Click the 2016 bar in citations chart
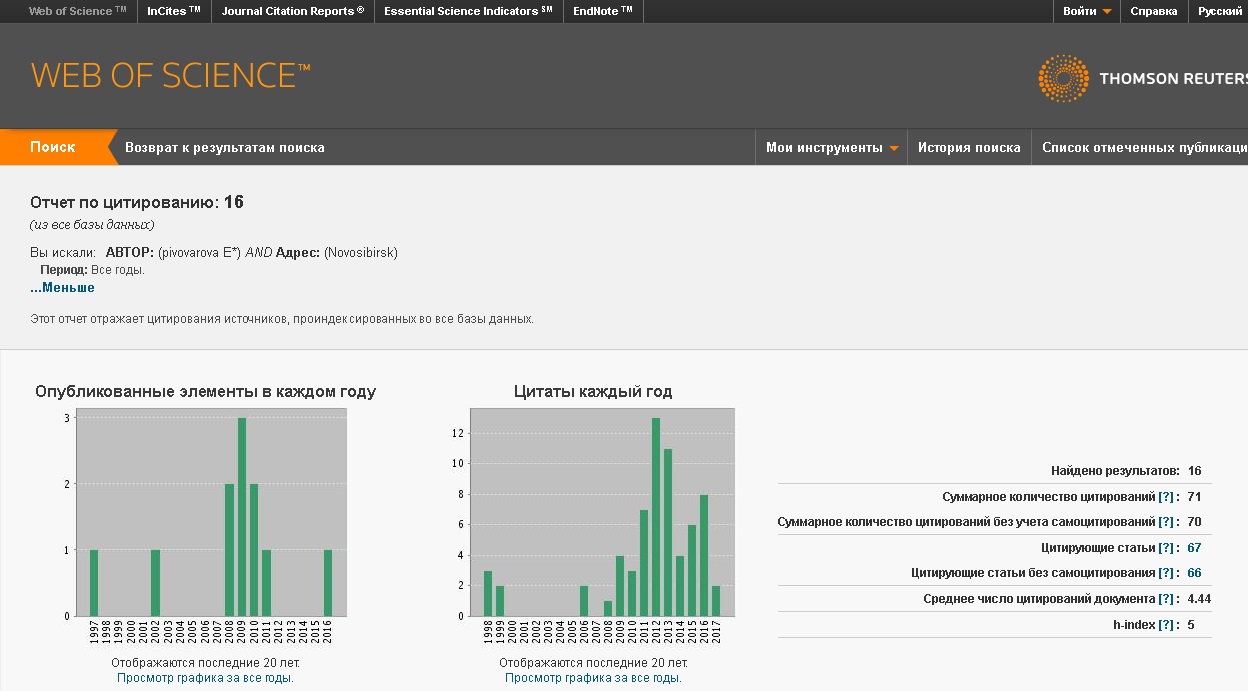Image resolution: width=1248 pixels, height=691 pixels. coord(704,555)
